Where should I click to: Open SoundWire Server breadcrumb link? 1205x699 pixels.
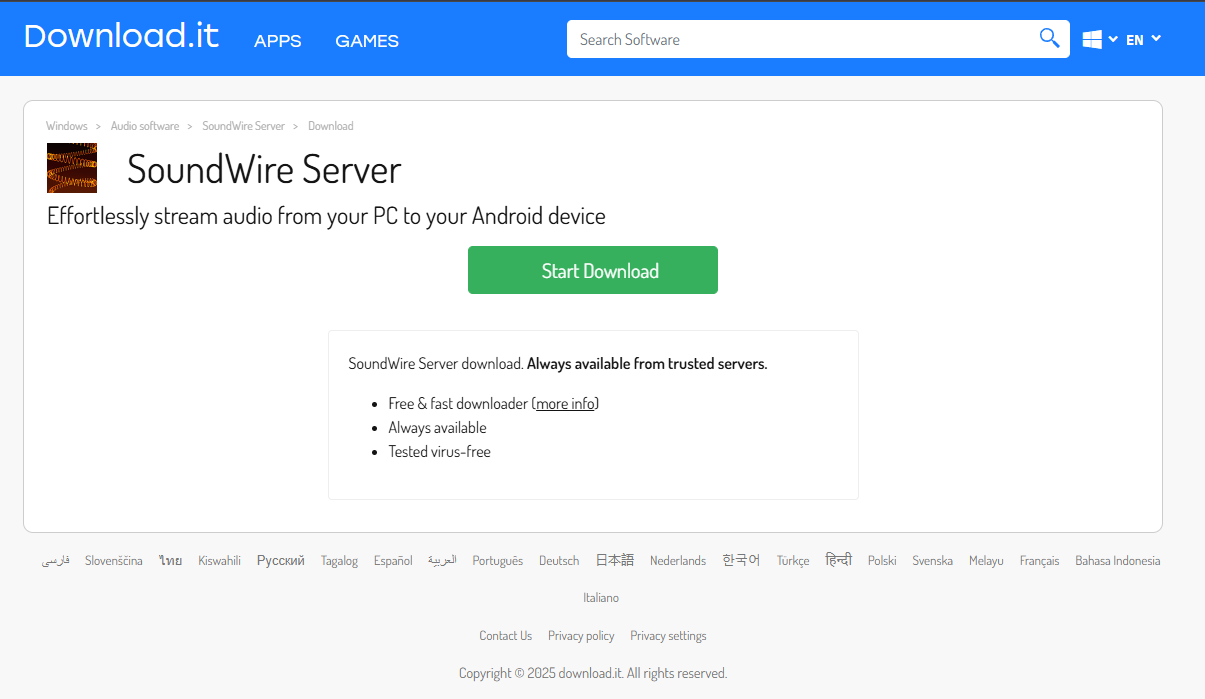pyautogui.click(x=244, y=126)
